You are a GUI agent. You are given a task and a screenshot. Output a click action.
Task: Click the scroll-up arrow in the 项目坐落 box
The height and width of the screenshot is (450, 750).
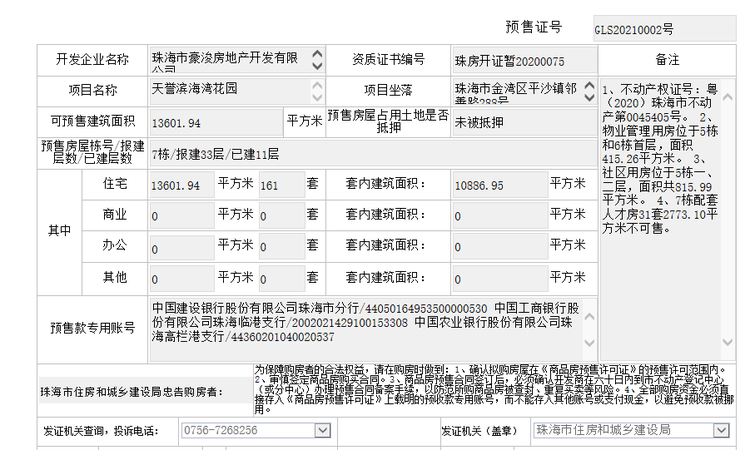pos(590,86)
